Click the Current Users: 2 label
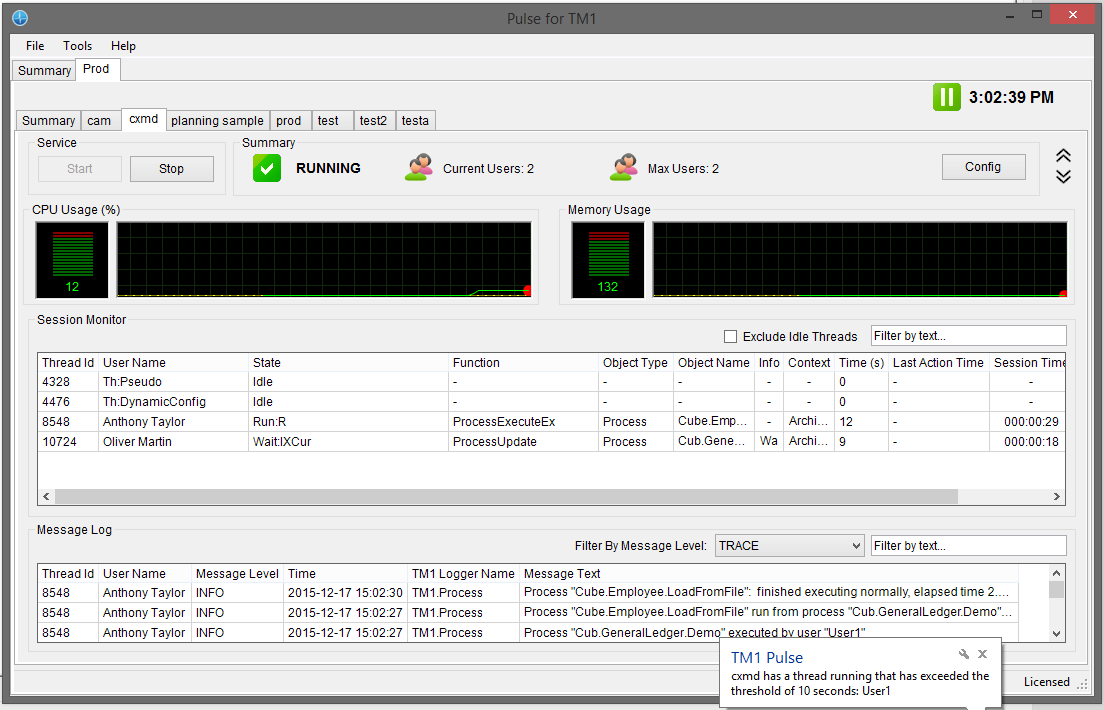1104x710 pixels. pyautogui.click(x=489, y=169)
